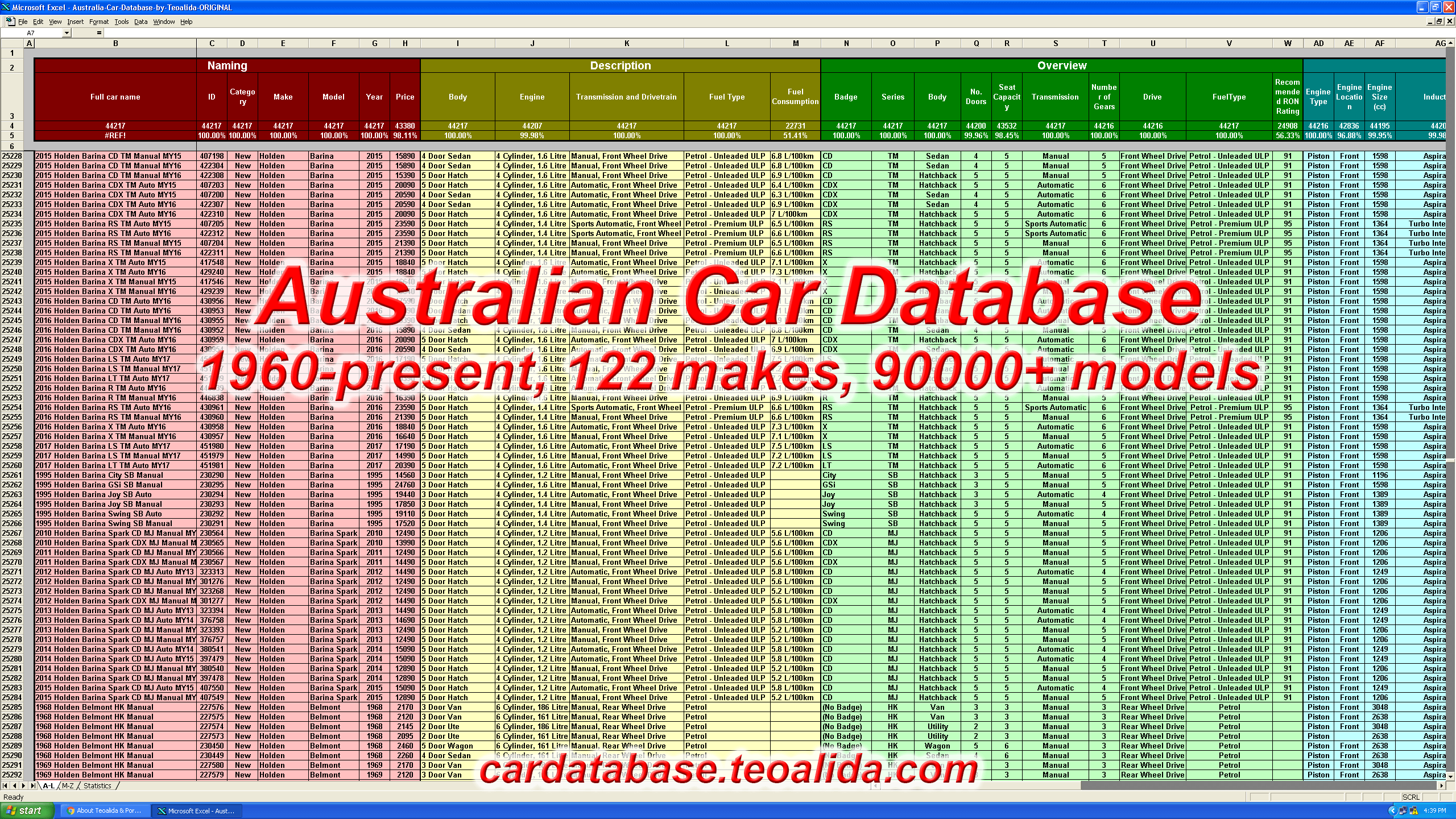The image size is (1456, 819).
Task: Select the cell containing Full car name
Action: (x=115, y=97)
